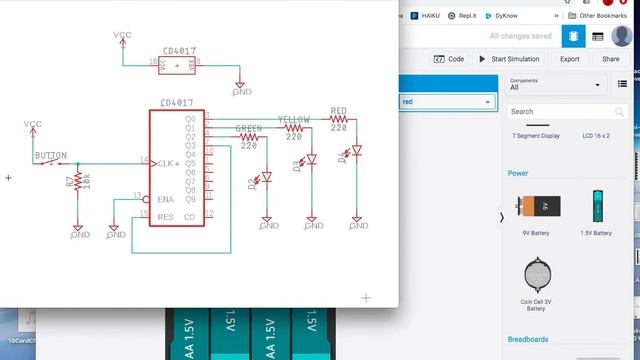This screenshot has width=640, height=360.
Task: Click the Breadboards section heading
Action: click(x=528, y=339)
